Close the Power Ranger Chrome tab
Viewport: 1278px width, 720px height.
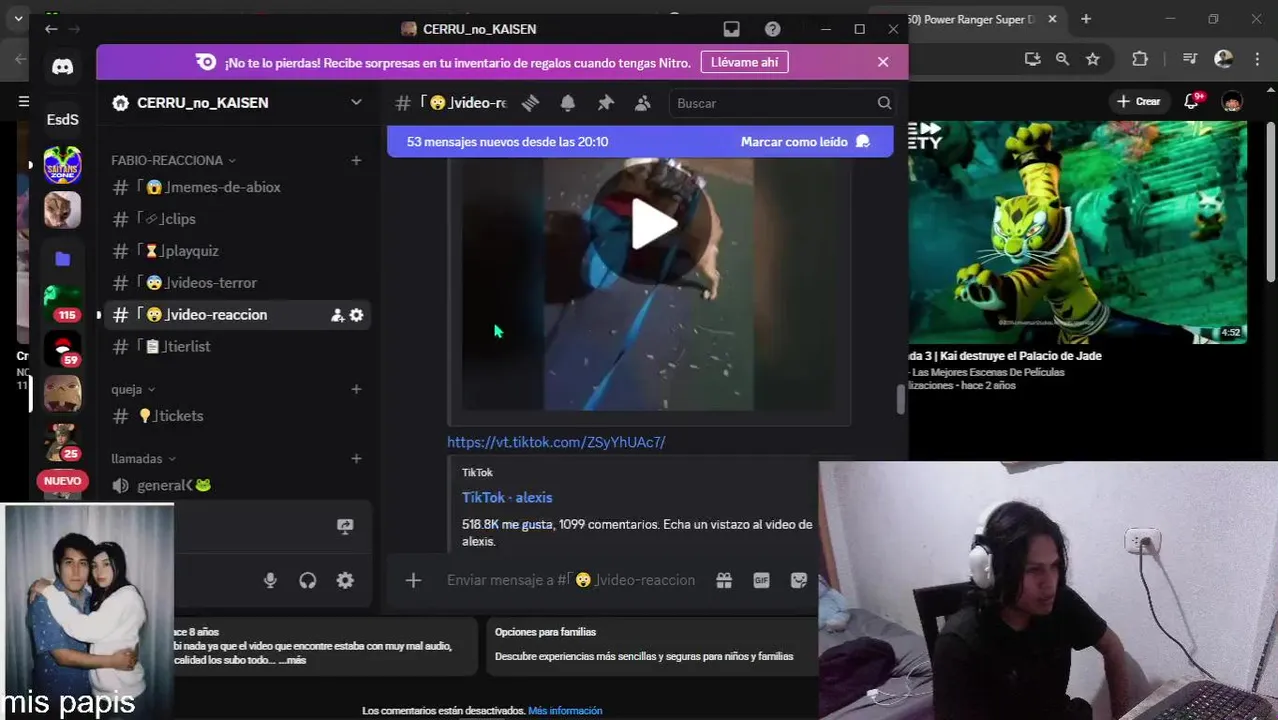[x=1052, y=19]
